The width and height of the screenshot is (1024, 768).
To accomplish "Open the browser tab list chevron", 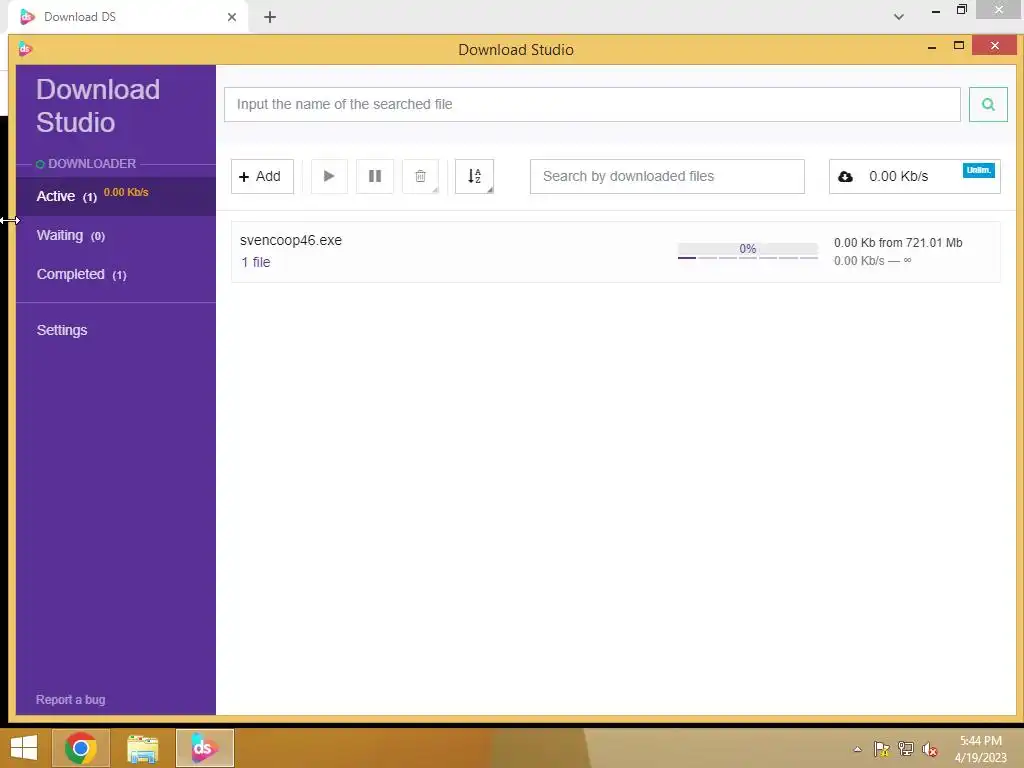I will [899, 17].
